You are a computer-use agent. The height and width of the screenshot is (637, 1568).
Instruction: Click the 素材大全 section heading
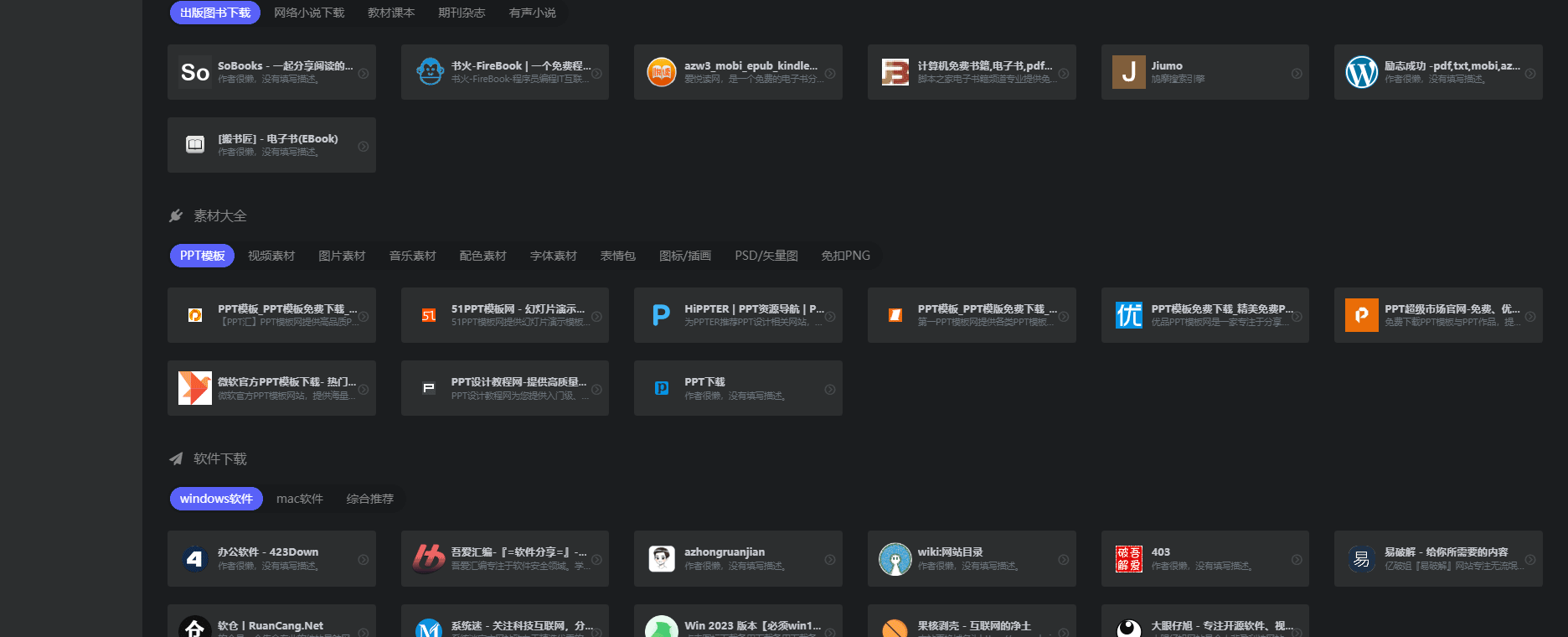[220, 215]
